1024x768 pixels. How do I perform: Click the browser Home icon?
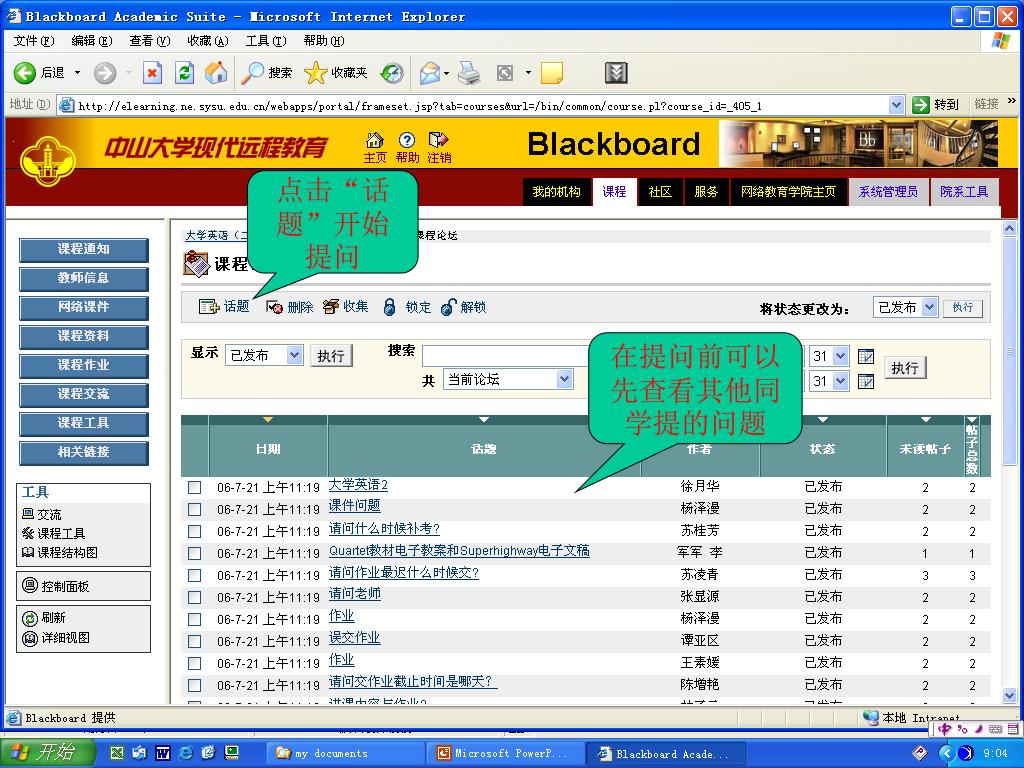coord(216,72)
